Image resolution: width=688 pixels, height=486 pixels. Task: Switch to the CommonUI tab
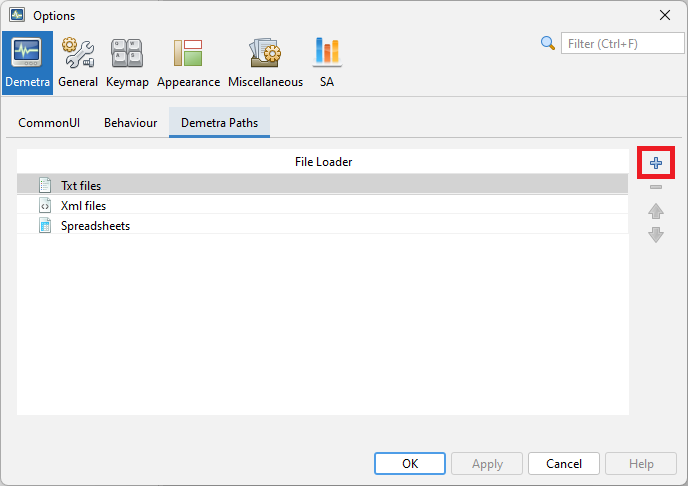49,123
